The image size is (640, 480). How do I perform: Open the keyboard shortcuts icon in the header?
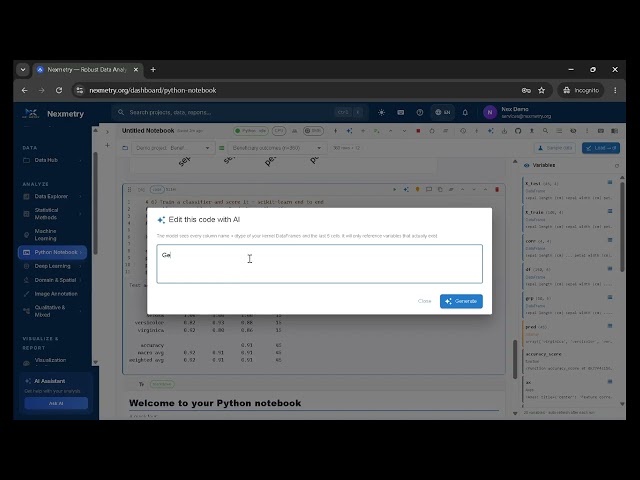pos(400,112)
